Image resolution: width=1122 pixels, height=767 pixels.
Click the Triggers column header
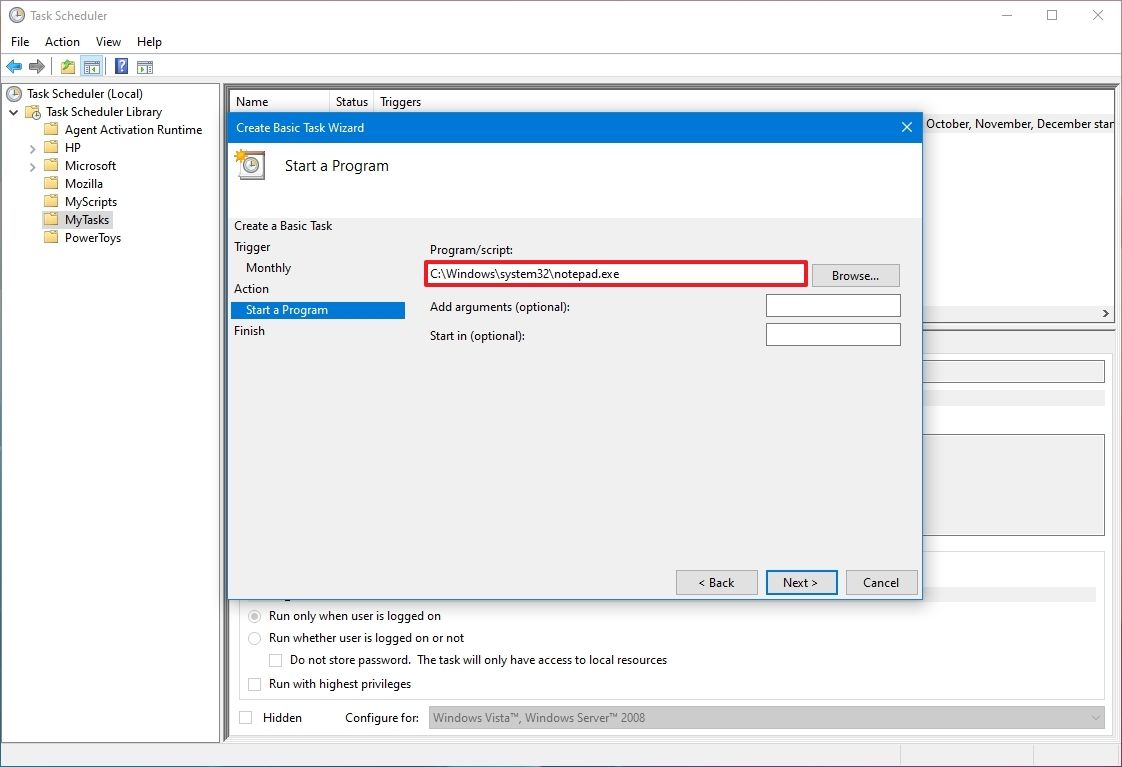pos(400,101)
